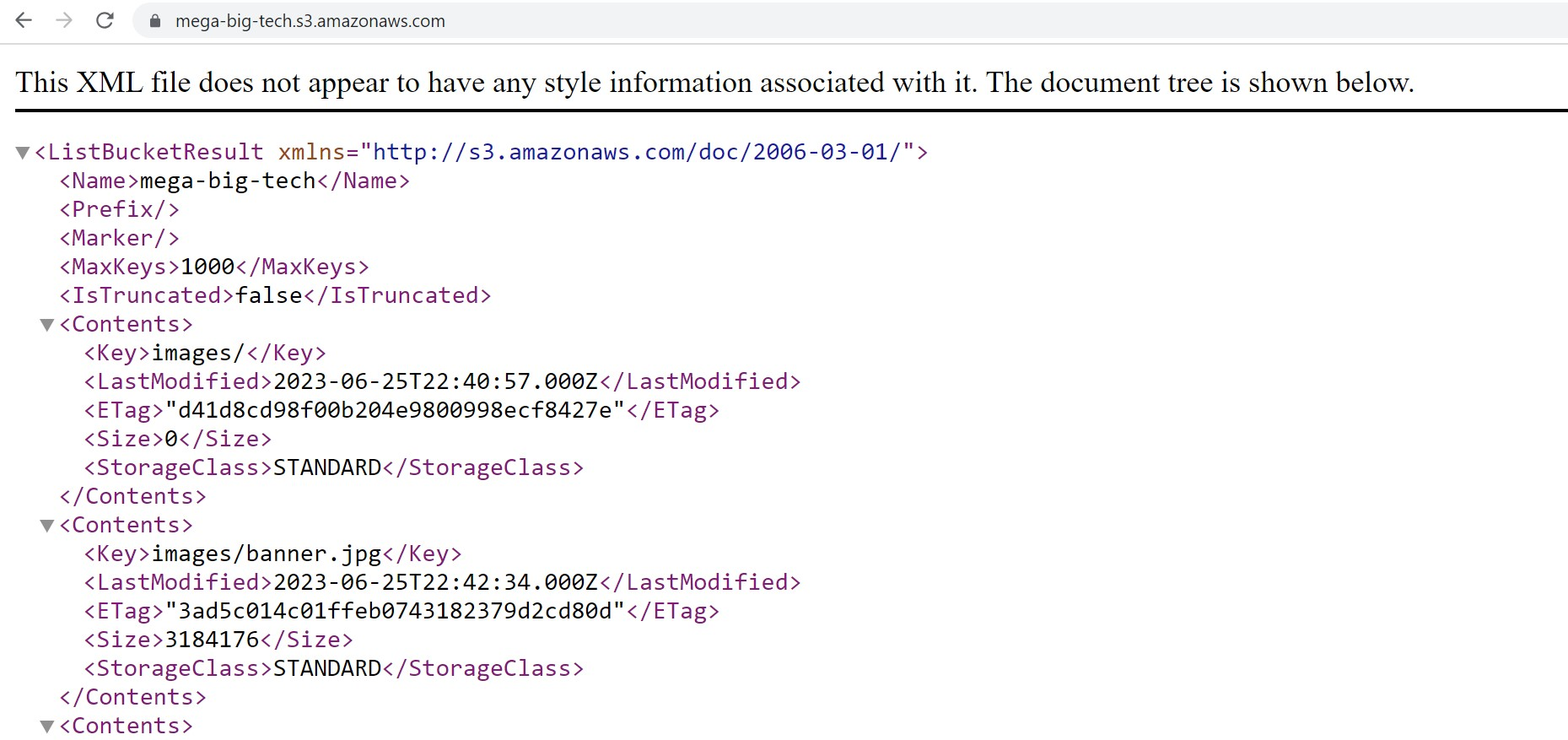Open site info via the lock icon
The image size is (1568, 740).
pos(155,21)
